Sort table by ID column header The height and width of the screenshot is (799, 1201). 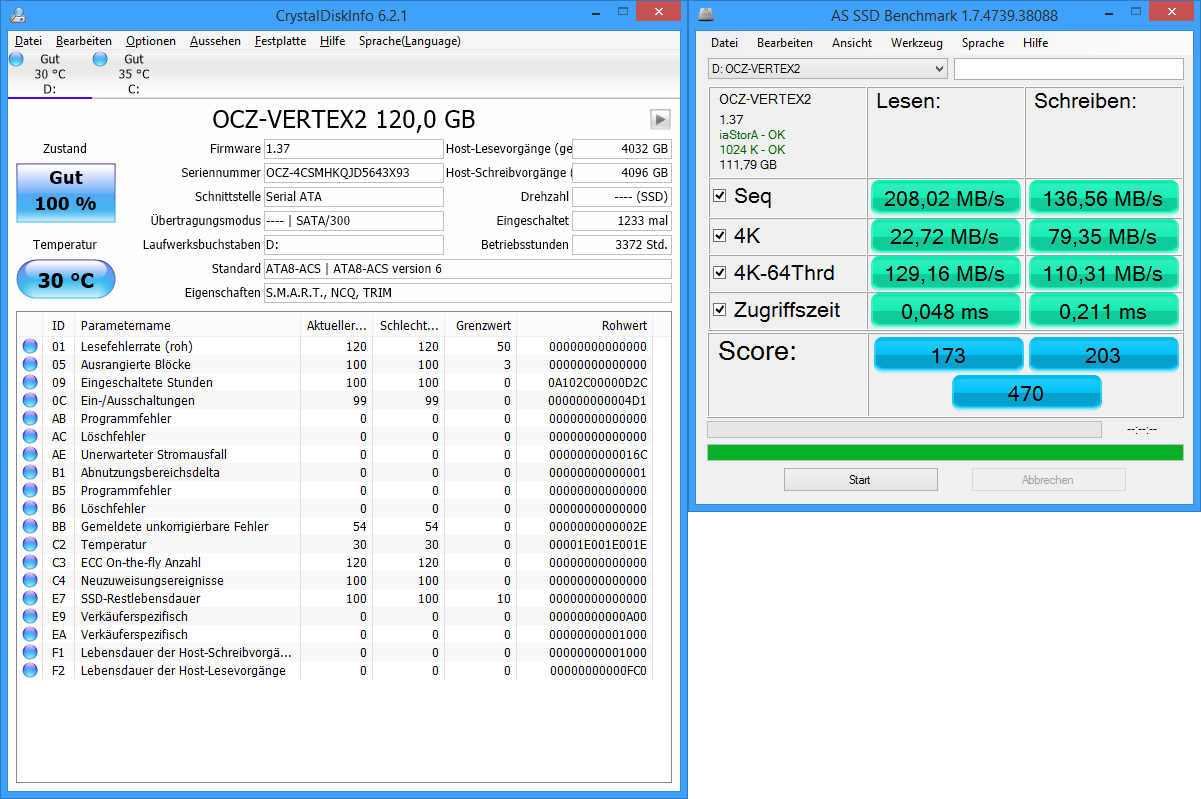click(59, 325)
